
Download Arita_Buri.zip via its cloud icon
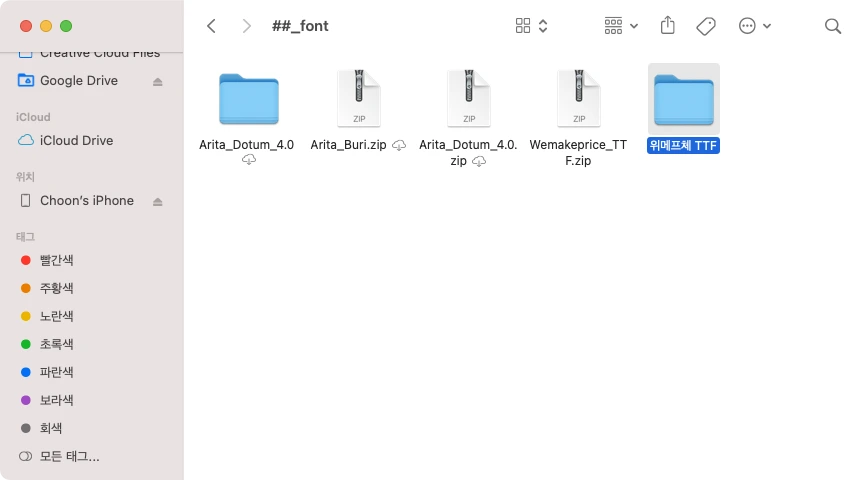[399, 145]
